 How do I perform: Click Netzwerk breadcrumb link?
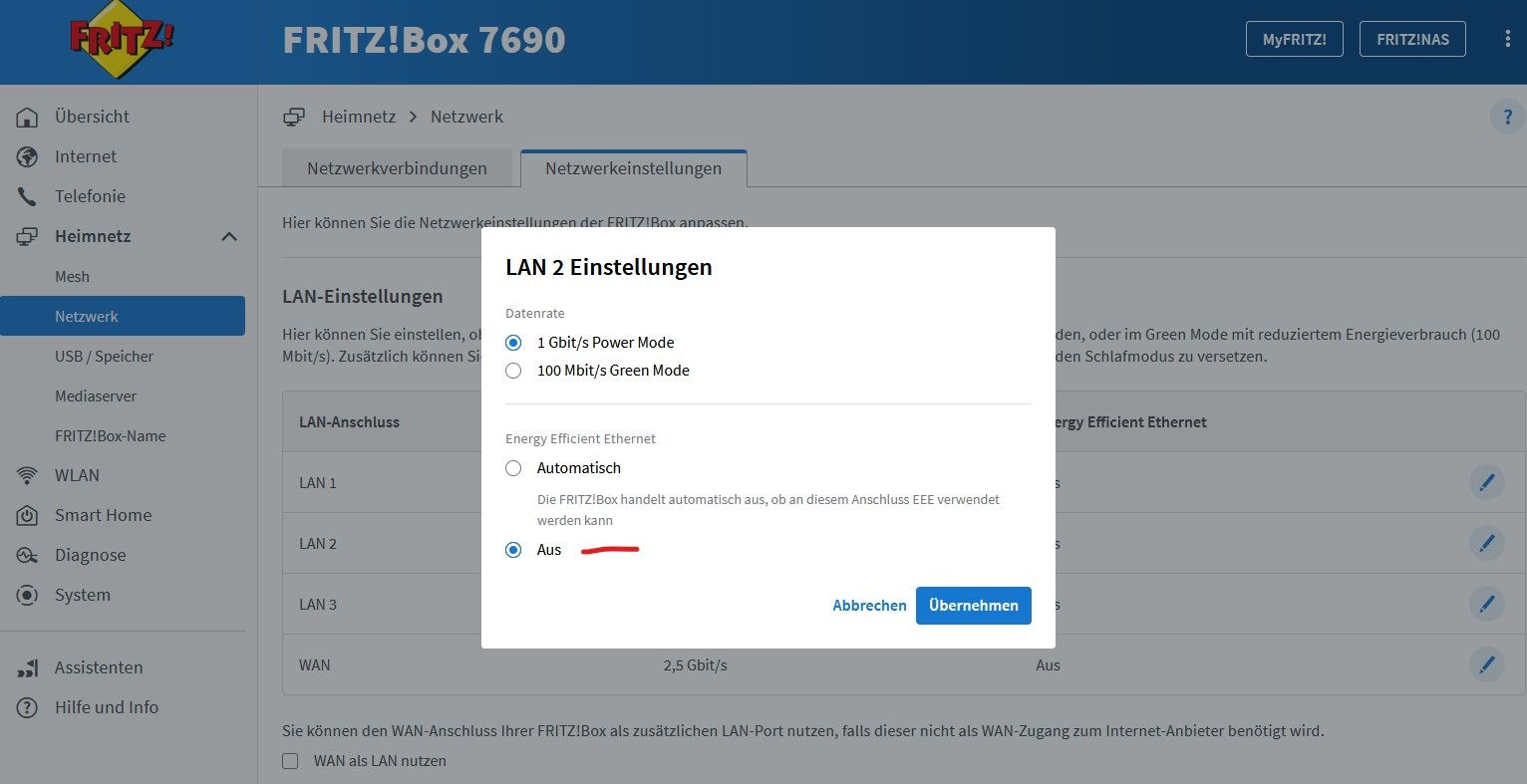[x=466, y=118]
